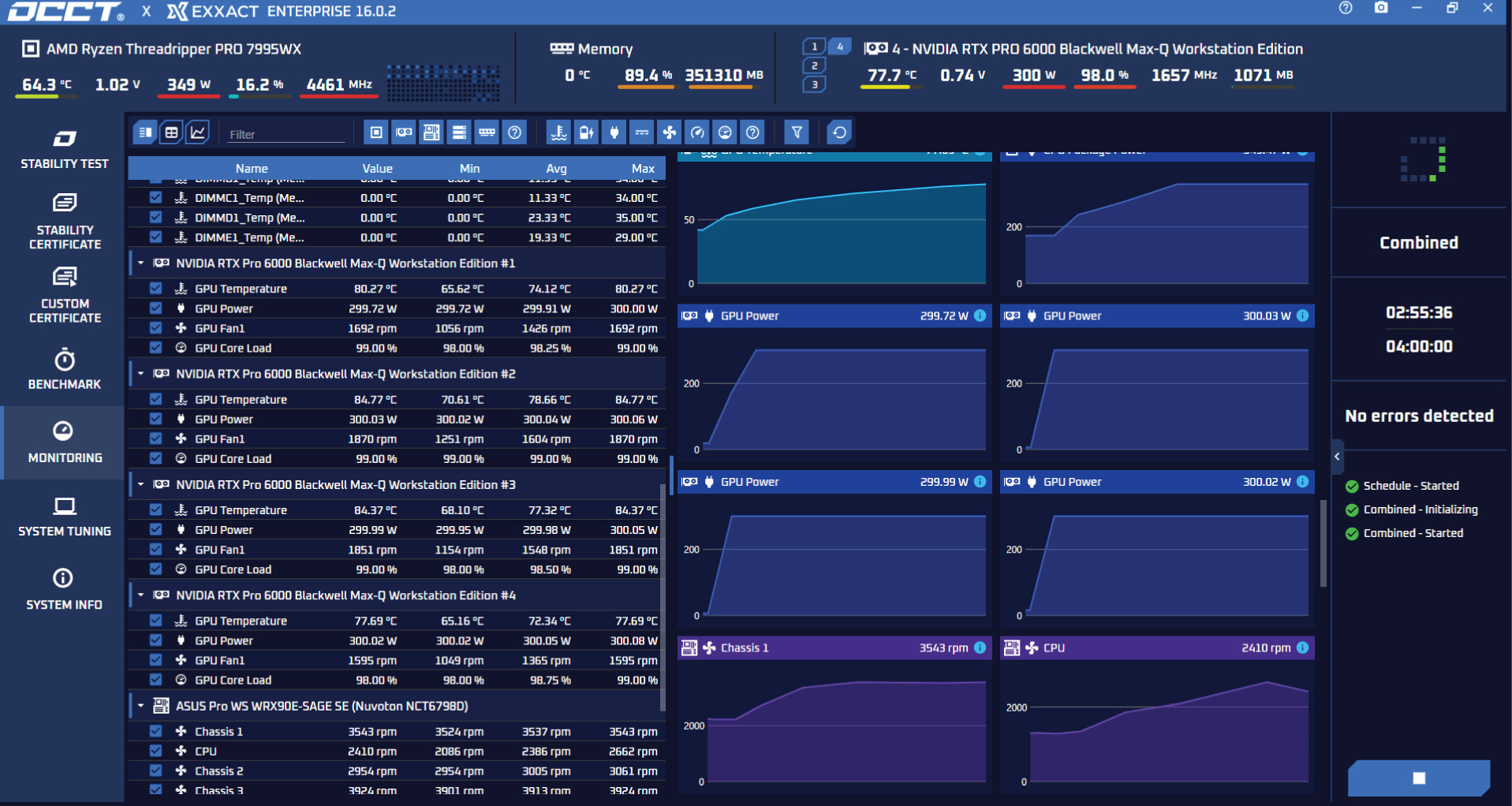Open the Stability Test section
The width and height of the screenshot is (1512, 806).
pos(64,150)
